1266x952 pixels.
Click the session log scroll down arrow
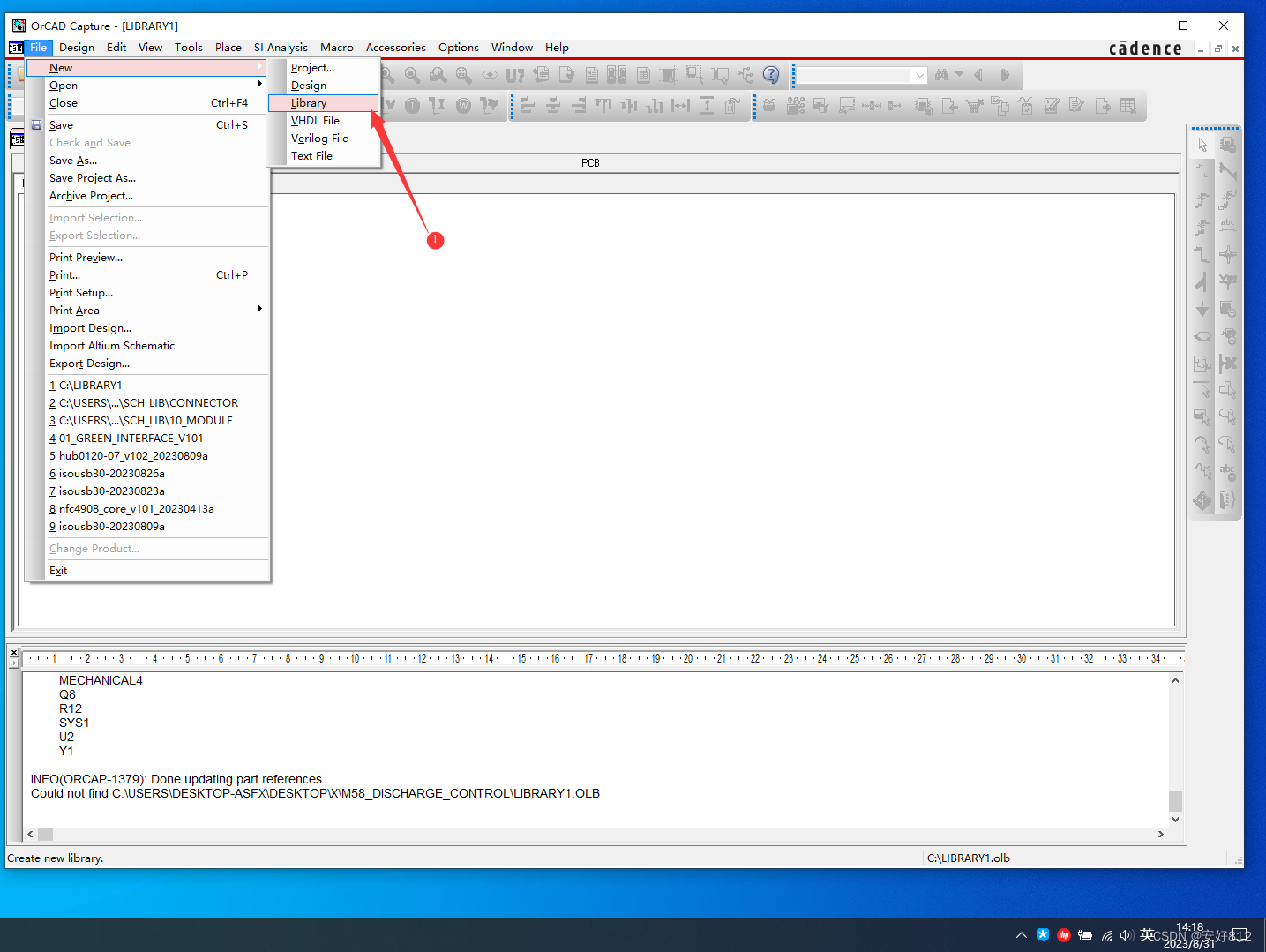(1175, 820)
